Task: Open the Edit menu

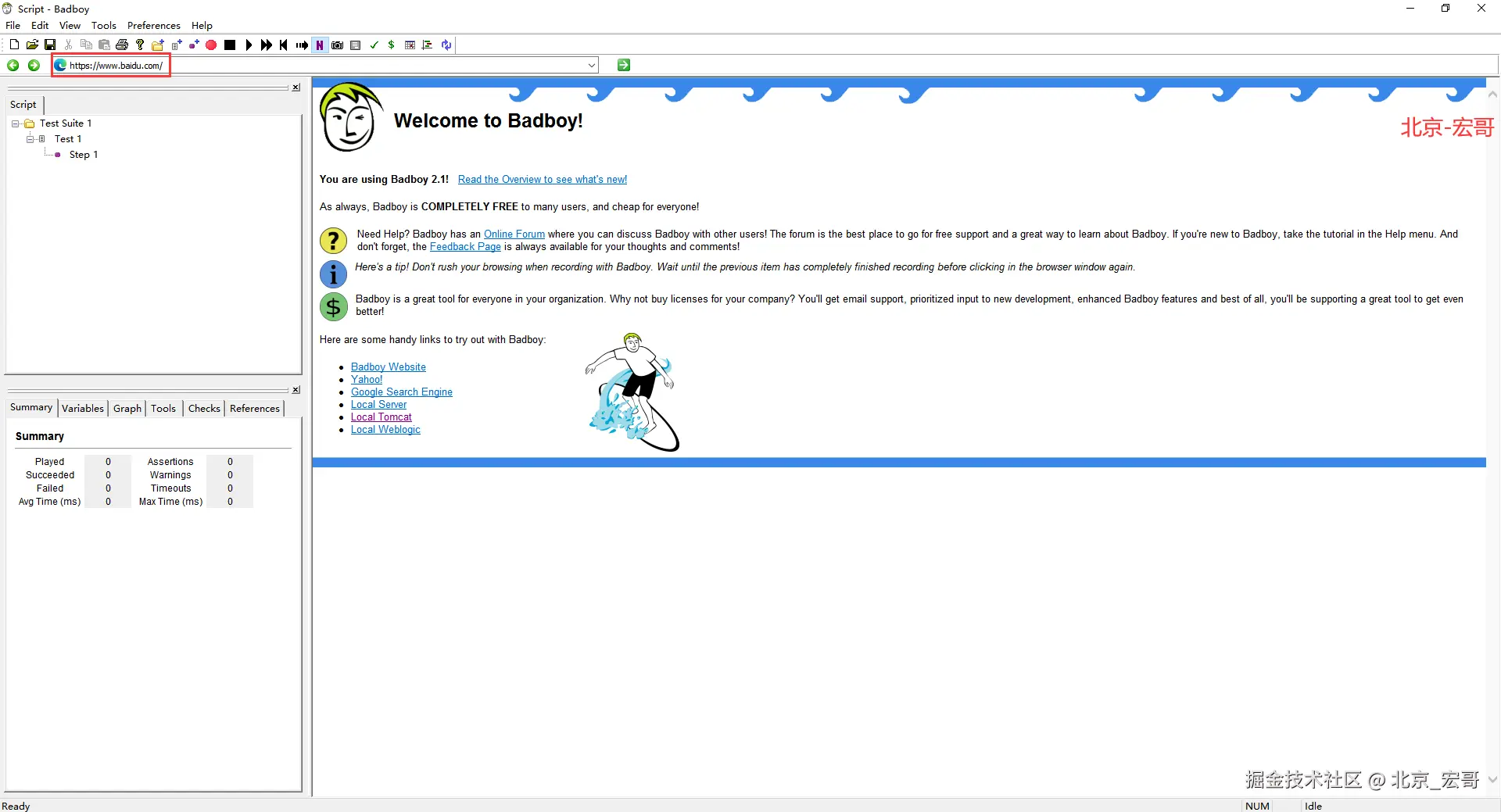Action: [x=40, y=25]
